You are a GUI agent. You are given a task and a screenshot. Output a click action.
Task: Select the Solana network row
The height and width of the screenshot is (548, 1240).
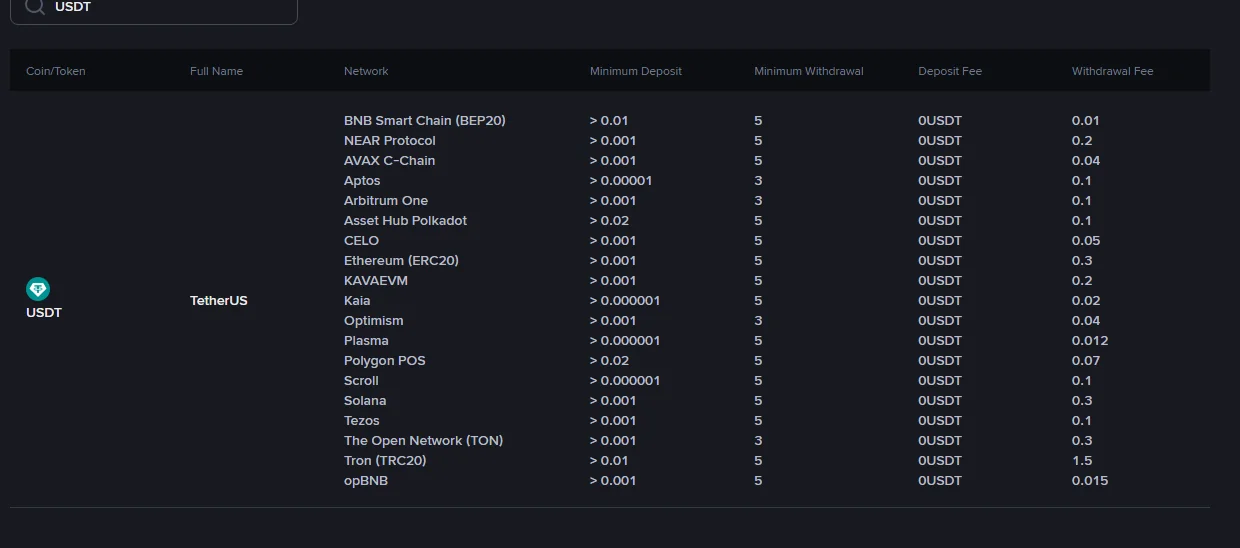coord(365,400)
